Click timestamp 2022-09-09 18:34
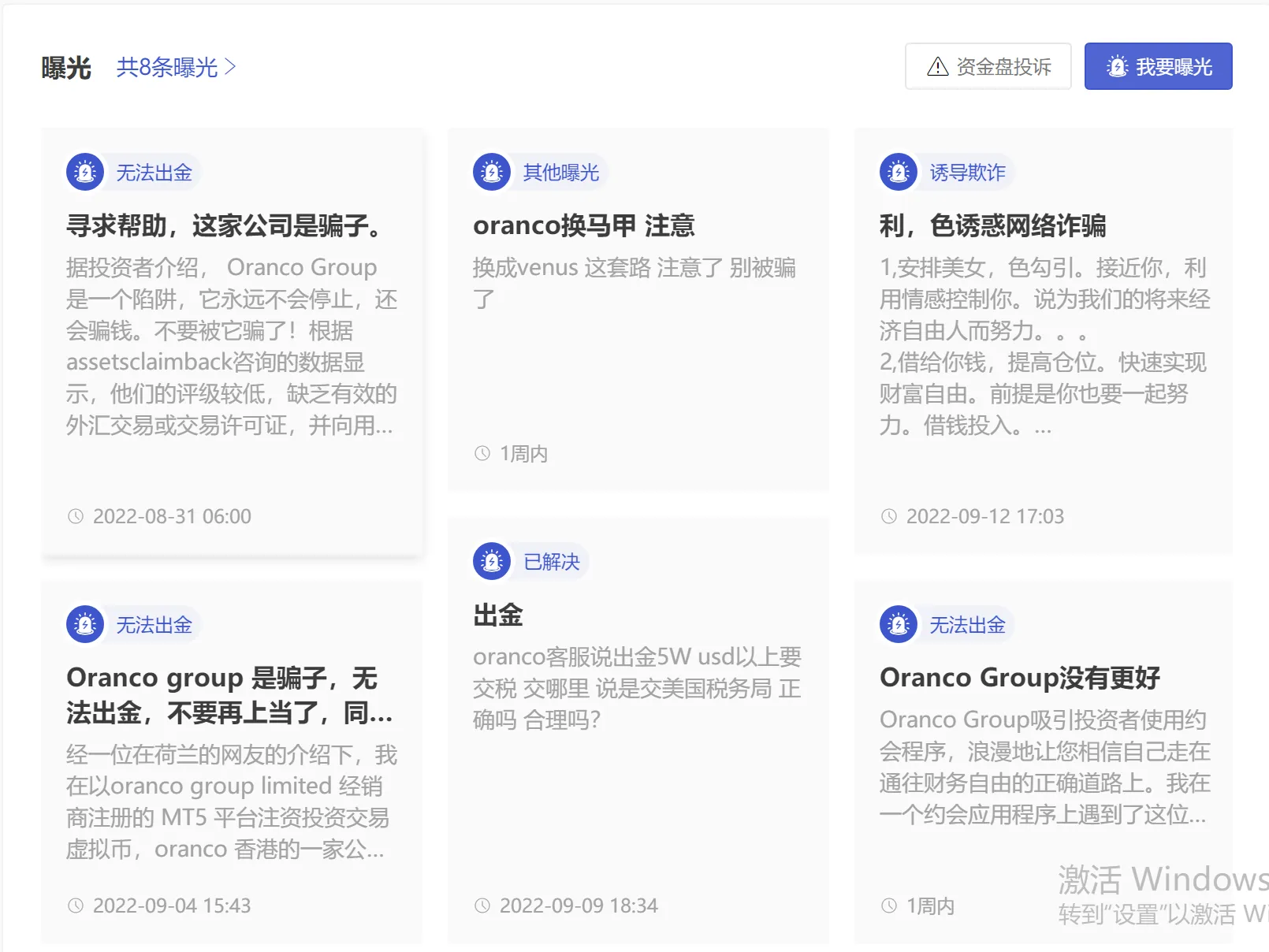1269x952 pixels. tap(579, 906)
